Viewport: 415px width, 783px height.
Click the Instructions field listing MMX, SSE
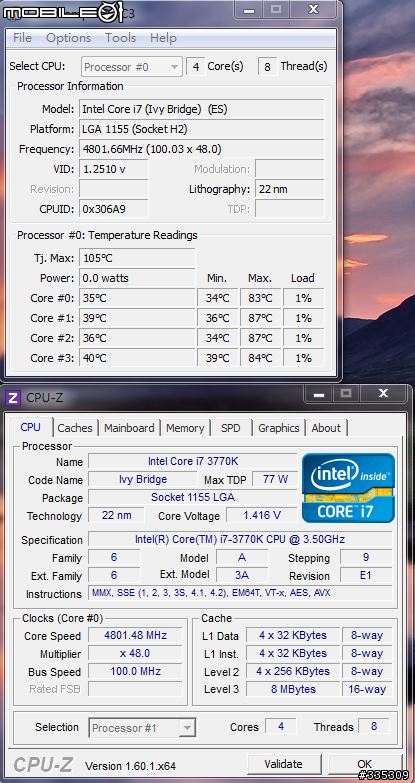coord(240,593)
